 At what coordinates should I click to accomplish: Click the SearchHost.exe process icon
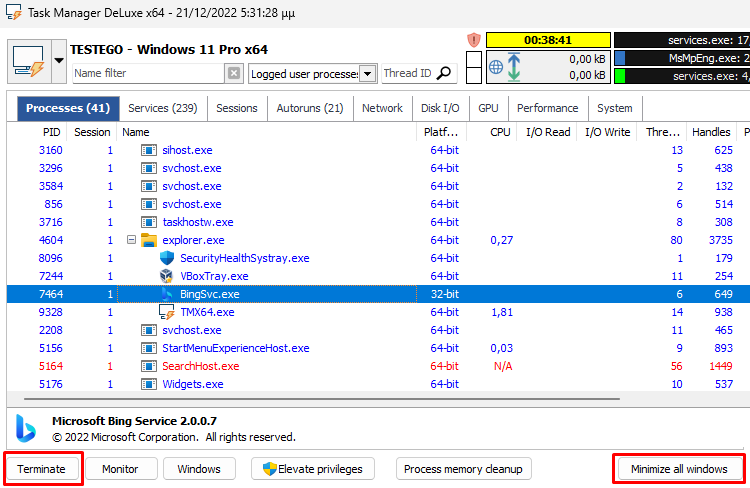tap(149, 366)
